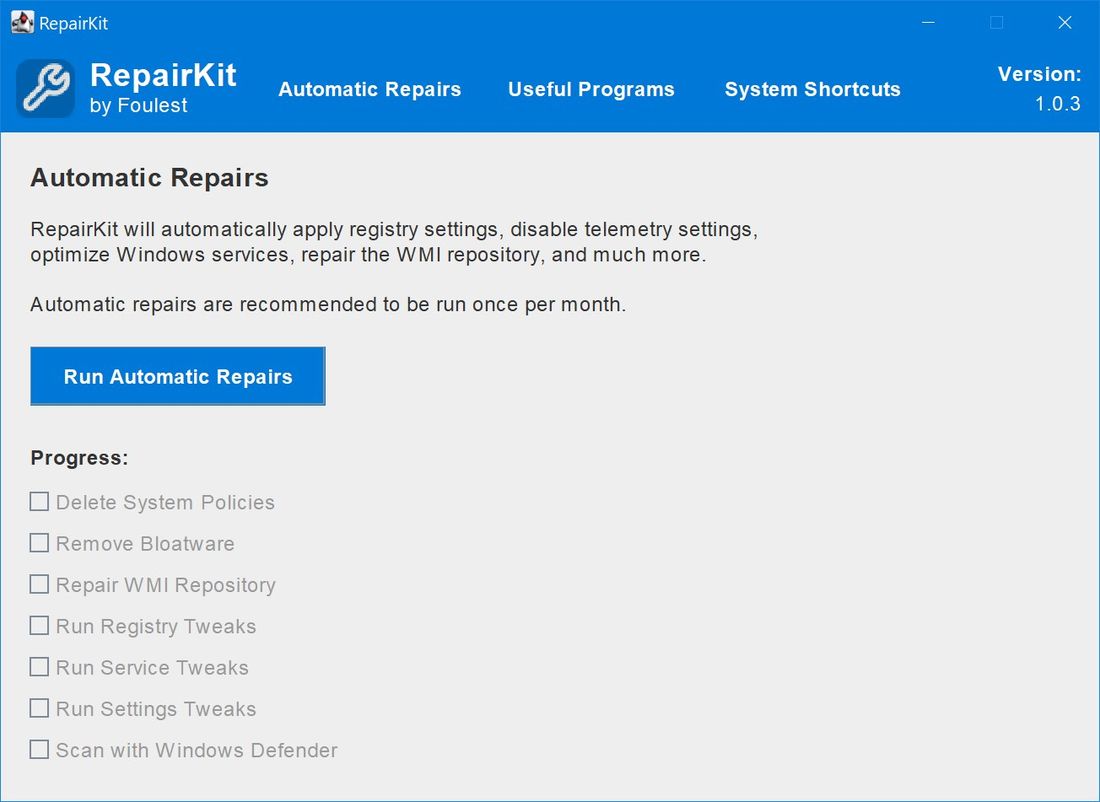Click the Progress label
The width and height of the screenshot is (1100, 802).
tap(79, 458)
